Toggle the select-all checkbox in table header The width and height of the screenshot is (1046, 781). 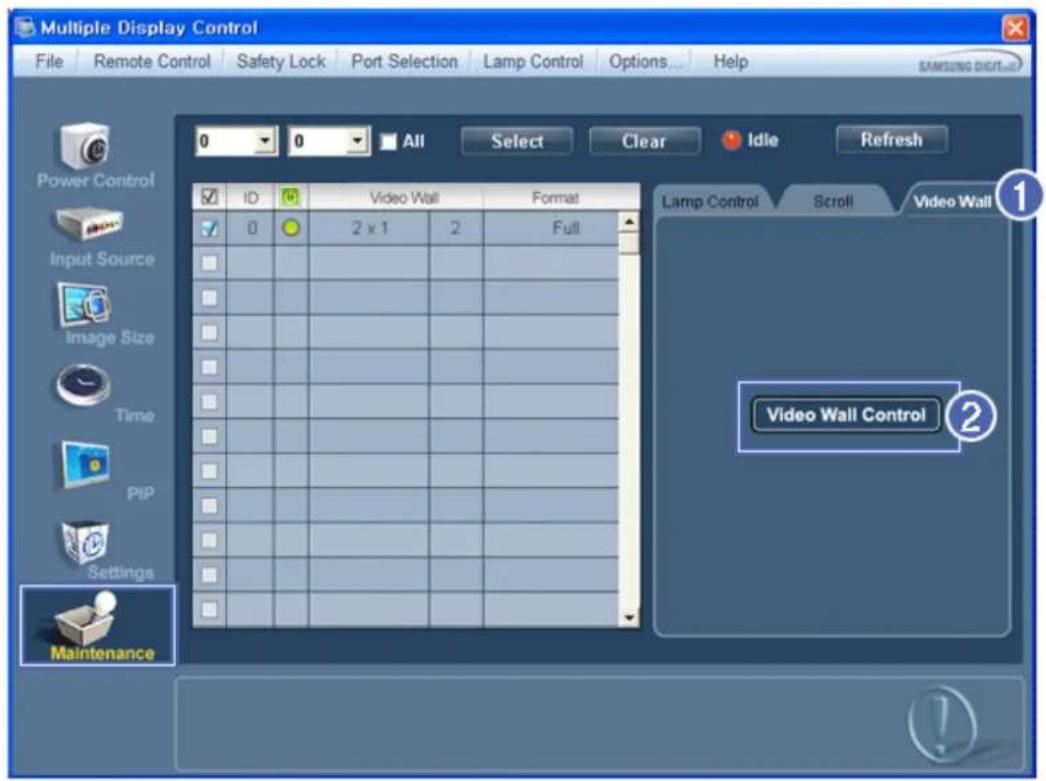click(x=209, y=197)
